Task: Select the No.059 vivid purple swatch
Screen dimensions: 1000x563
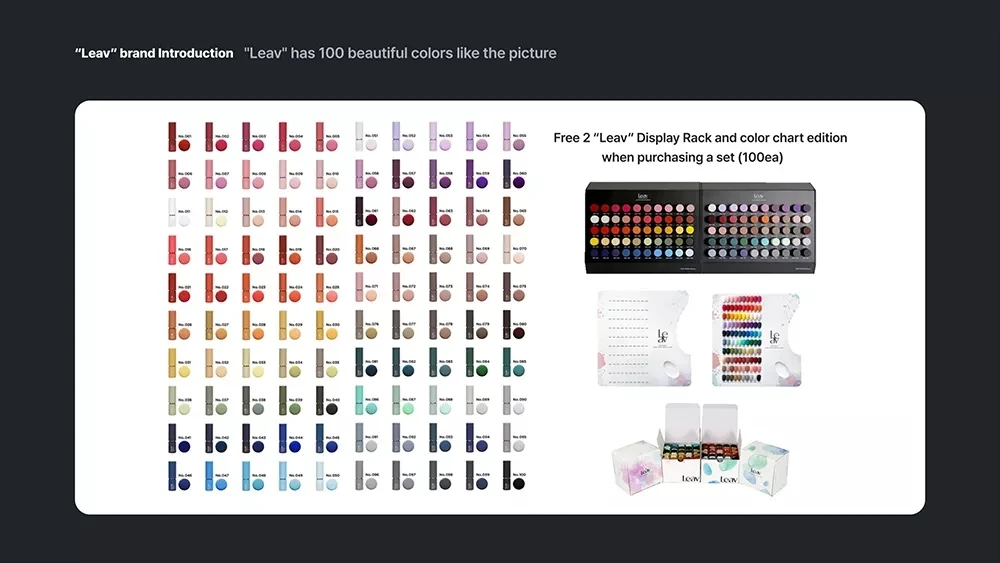Action: [482, 183]
